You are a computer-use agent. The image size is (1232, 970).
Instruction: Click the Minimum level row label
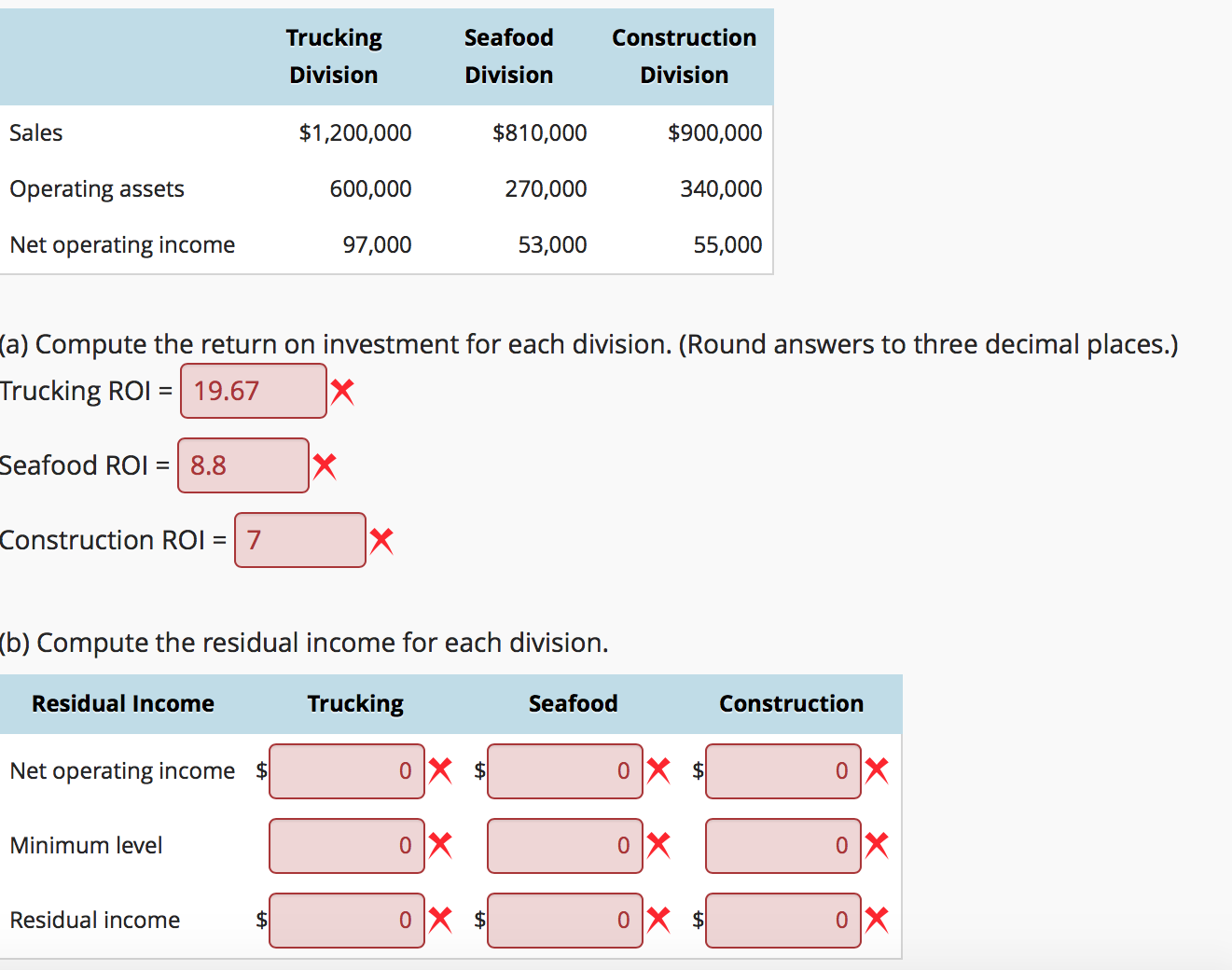click(x=87, y=846)
